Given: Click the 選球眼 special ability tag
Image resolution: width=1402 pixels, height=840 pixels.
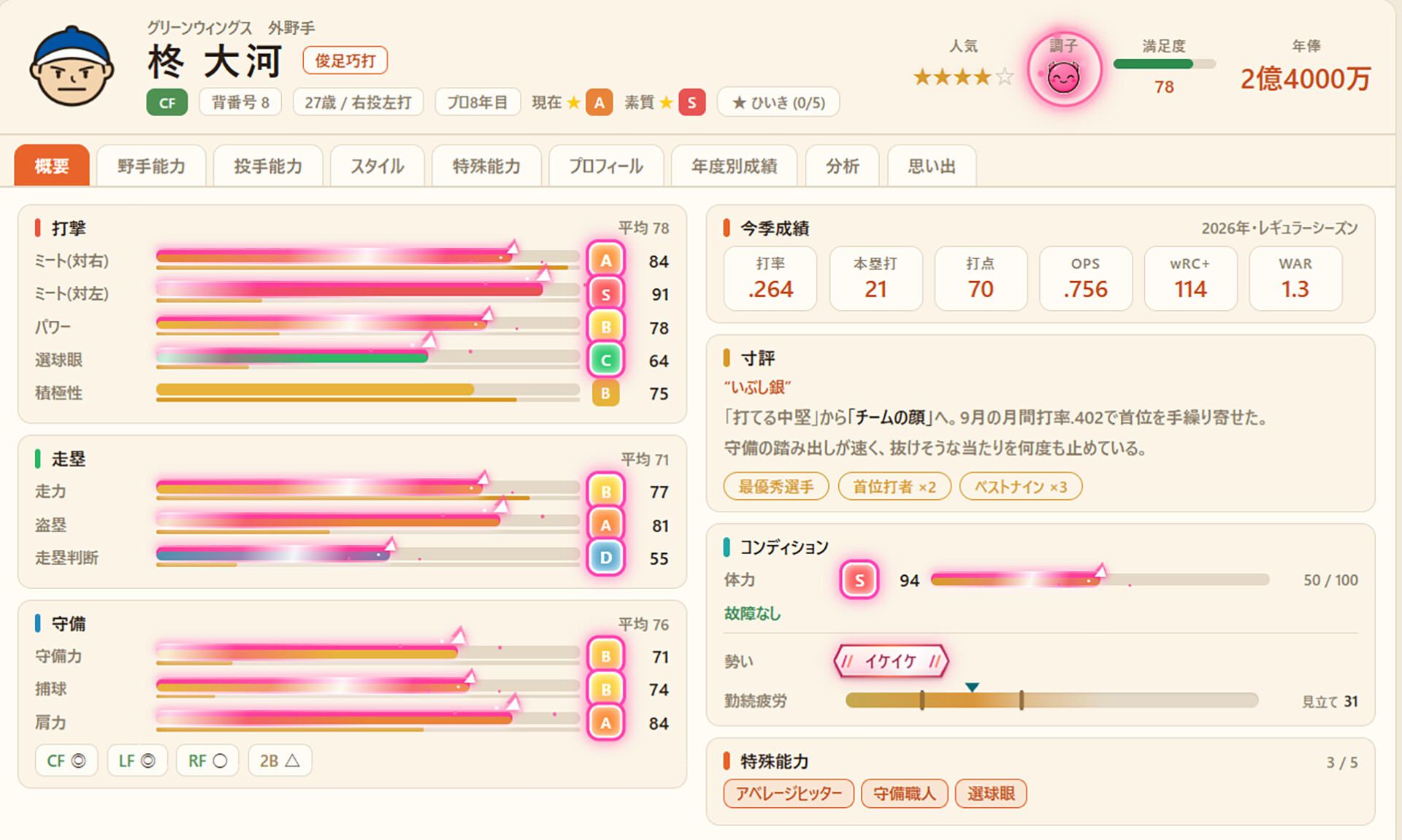Looking at the screenshot, I should coord(991,793).
